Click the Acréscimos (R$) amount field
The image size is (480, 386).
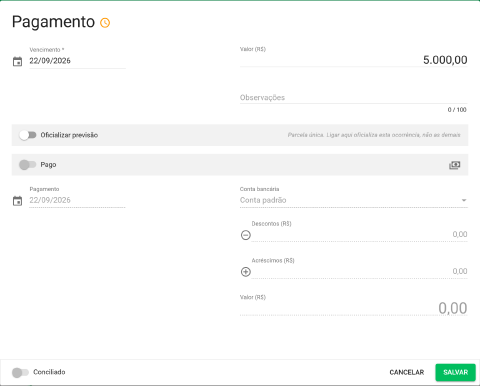point(360,271)
